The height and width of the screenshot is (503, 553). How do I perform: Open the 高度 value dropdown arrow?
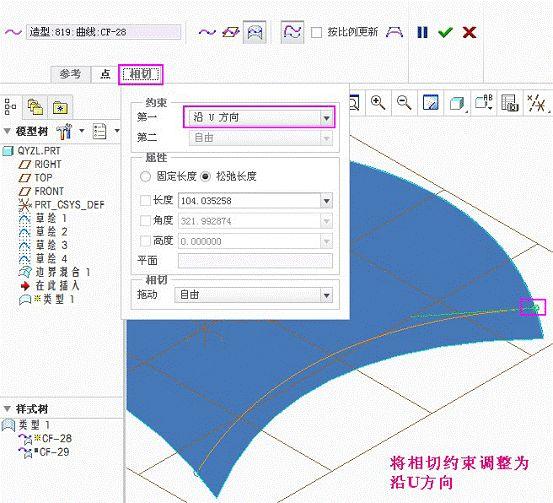(326, 242)
